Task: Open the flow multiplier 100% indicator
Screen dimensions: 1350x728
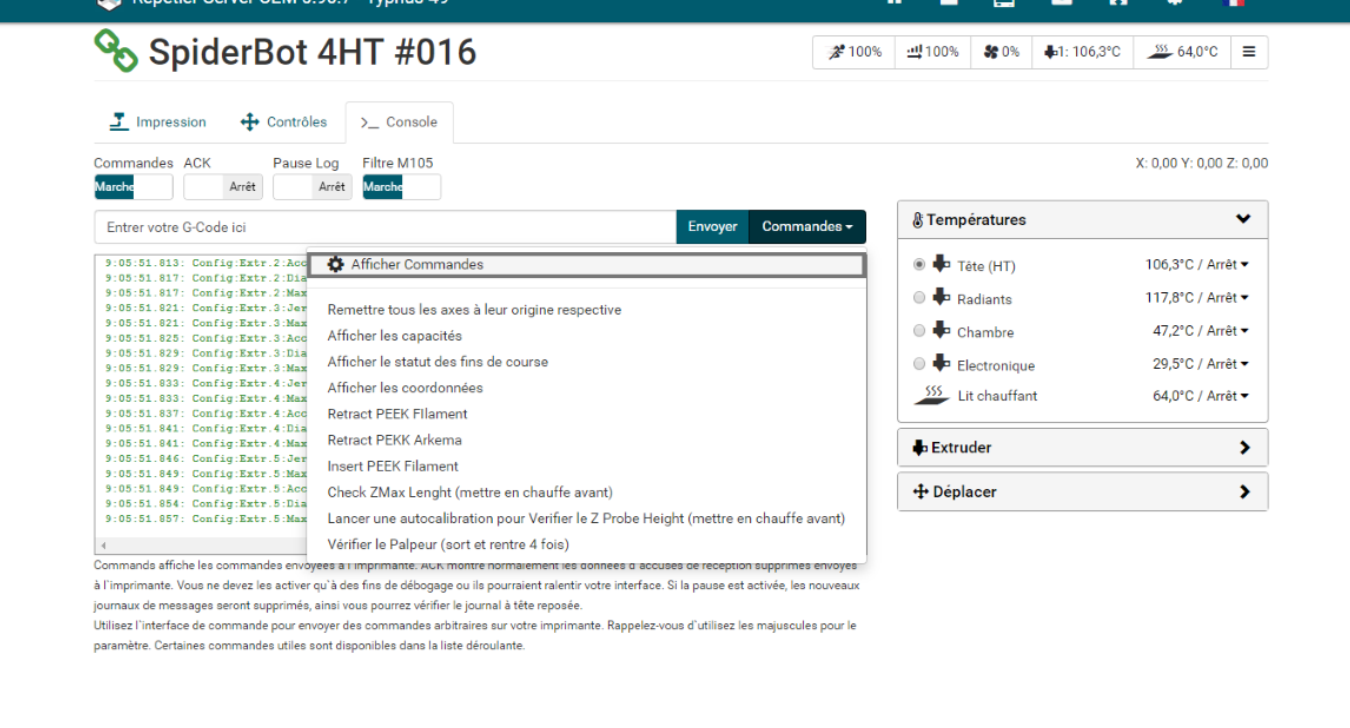Action: click(x=932, y=52)
